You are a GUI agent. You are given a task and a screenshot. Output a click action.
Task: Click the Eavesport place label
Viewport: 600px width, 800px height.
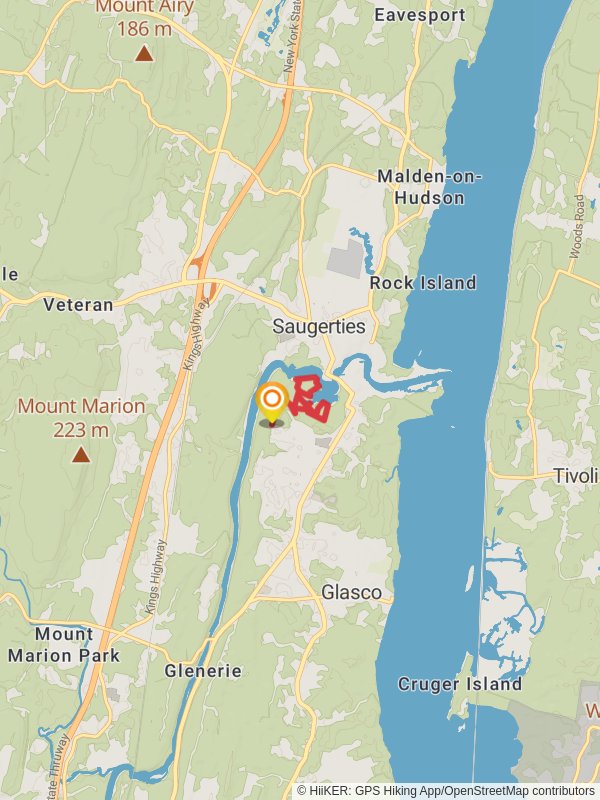tap(420, 15)
